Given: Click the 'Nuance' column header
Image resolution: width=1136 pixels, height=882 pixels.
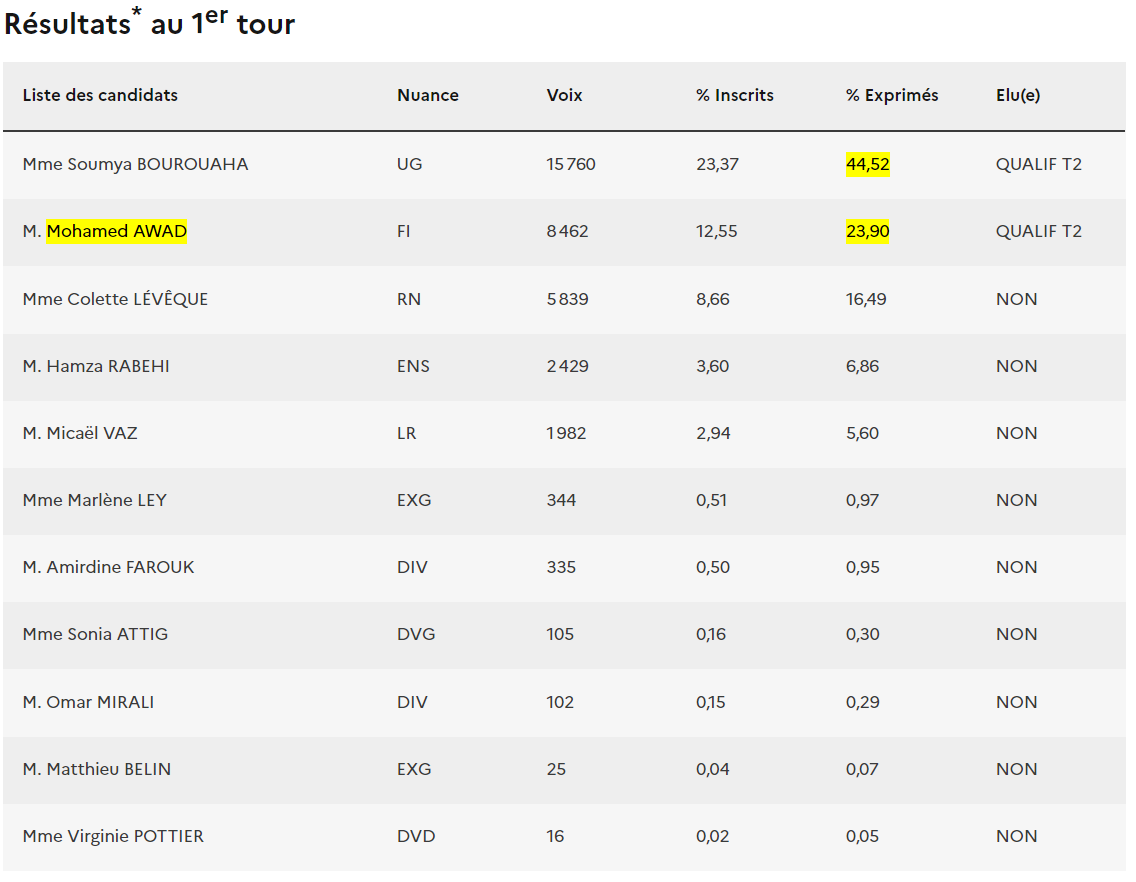Looking at the screenshot, I should (427, 96).
